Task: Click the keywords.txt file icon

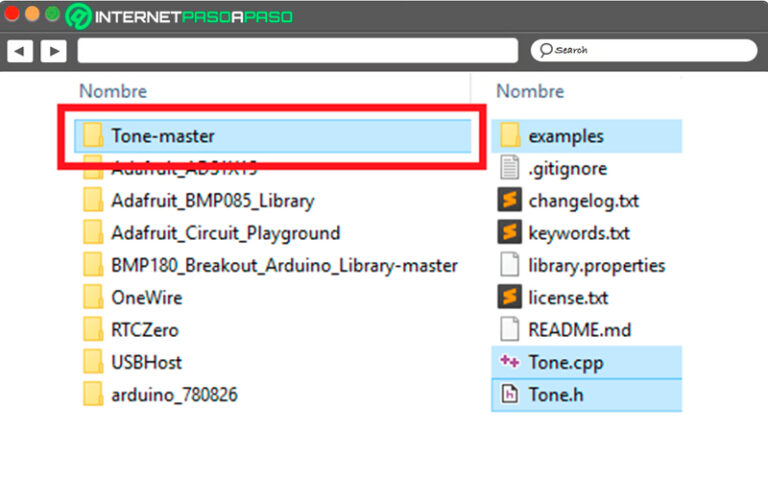Action: click(x=510, y=233)
